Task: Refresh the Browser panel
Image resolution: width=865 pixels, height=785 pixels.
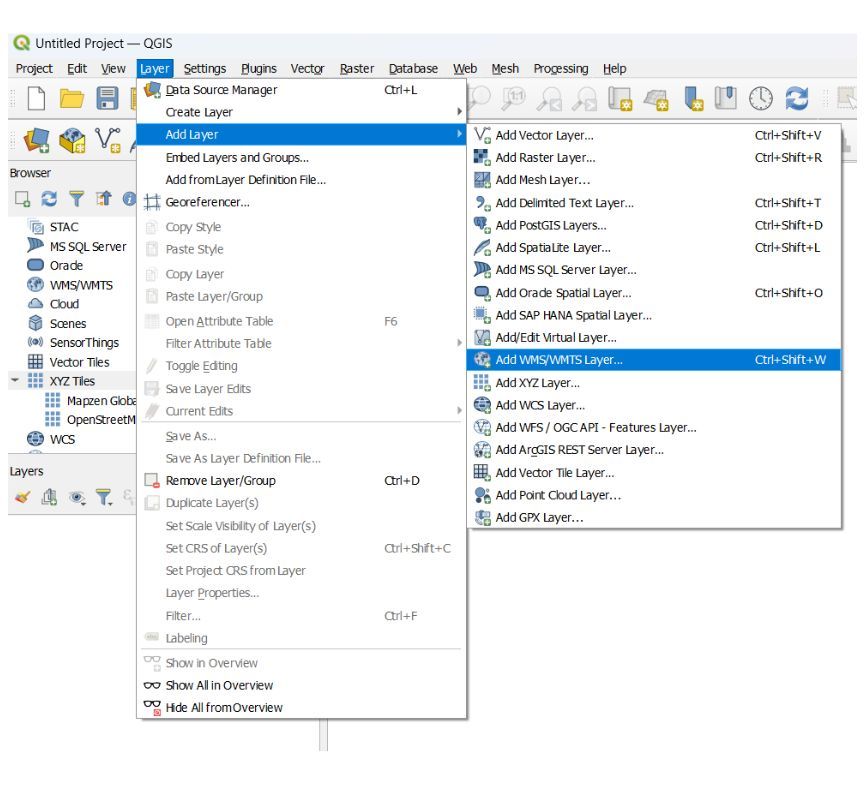Action: [x=50, y=198]
